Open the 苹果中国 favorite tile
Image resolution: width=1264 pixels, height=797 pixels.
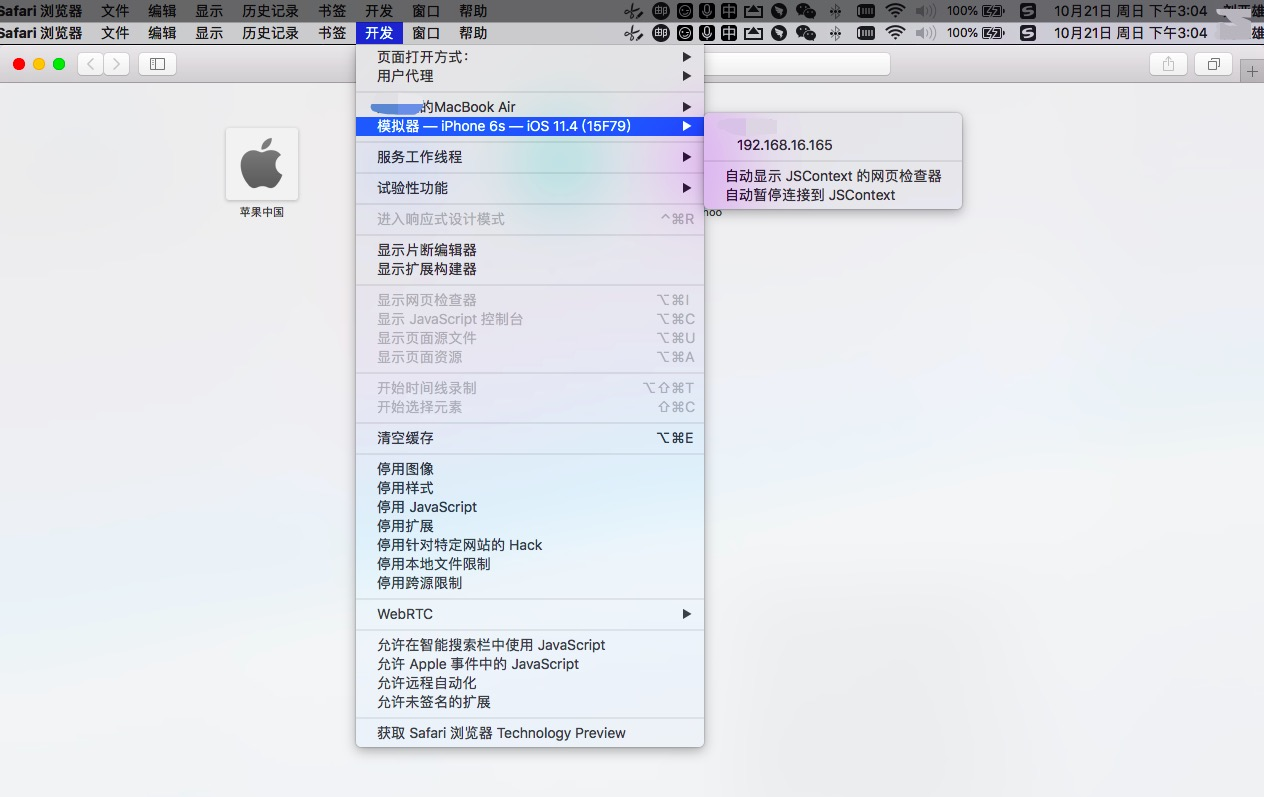point(262,173)
